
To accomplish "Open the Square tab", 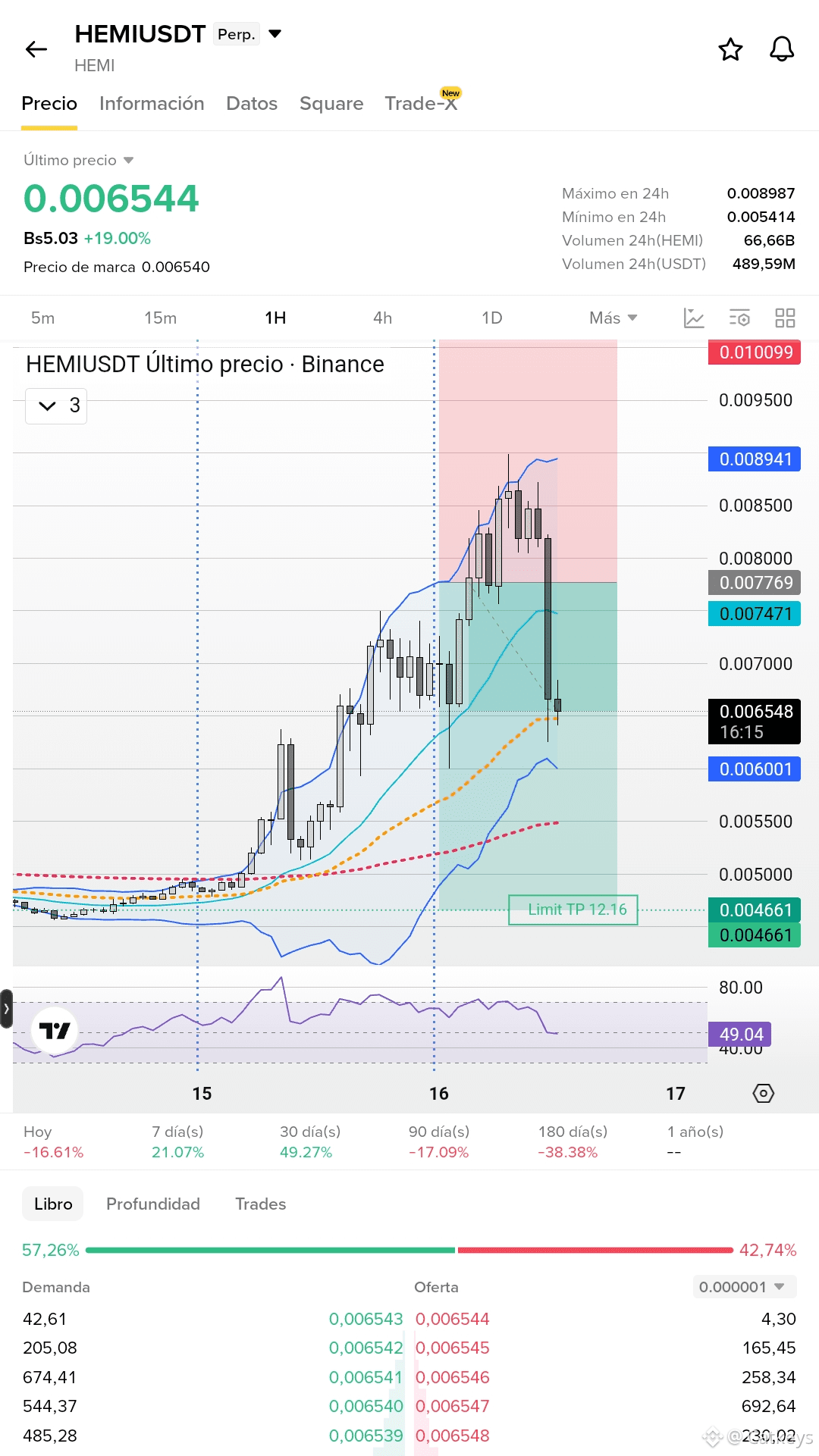I will click(x=331, y=104).
